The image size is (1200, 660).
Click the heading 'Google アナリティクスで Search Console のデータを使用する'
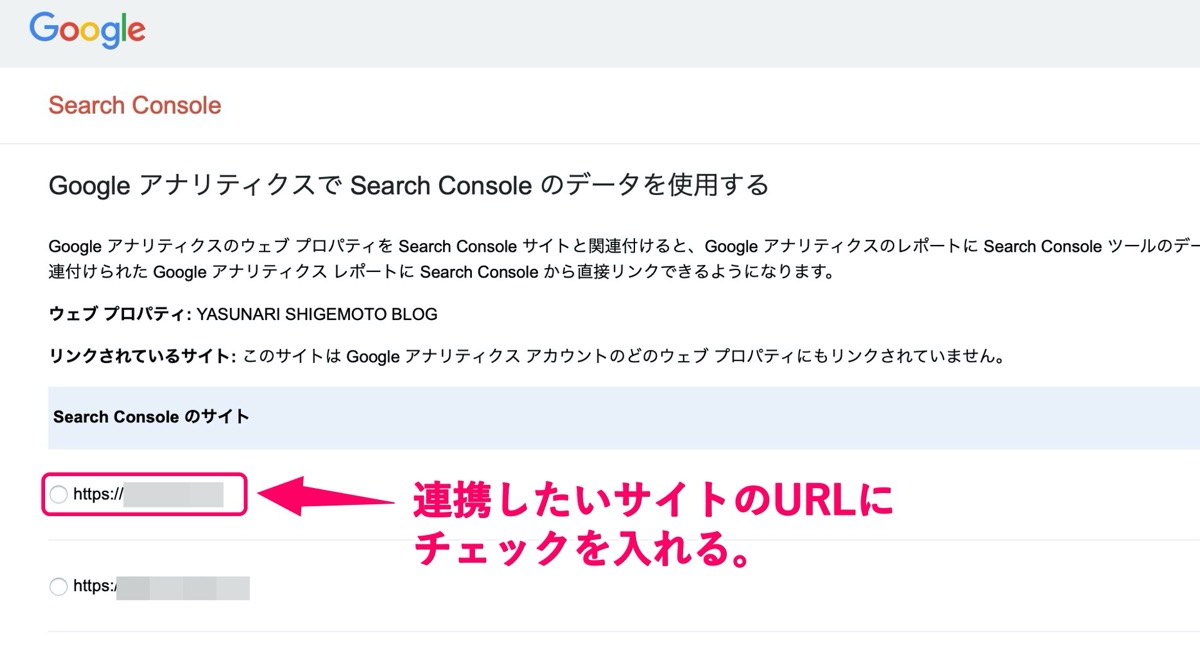pyautogui.click(x=409, y=185)
